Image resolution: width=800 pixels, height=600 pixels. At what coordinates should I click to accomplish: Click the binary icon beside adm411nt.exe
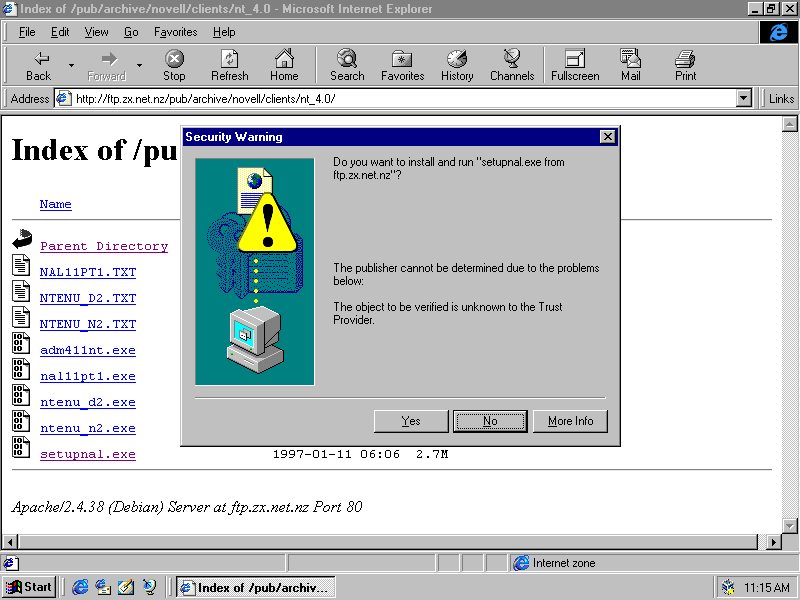pyautogui.click(x=21, y=343)
